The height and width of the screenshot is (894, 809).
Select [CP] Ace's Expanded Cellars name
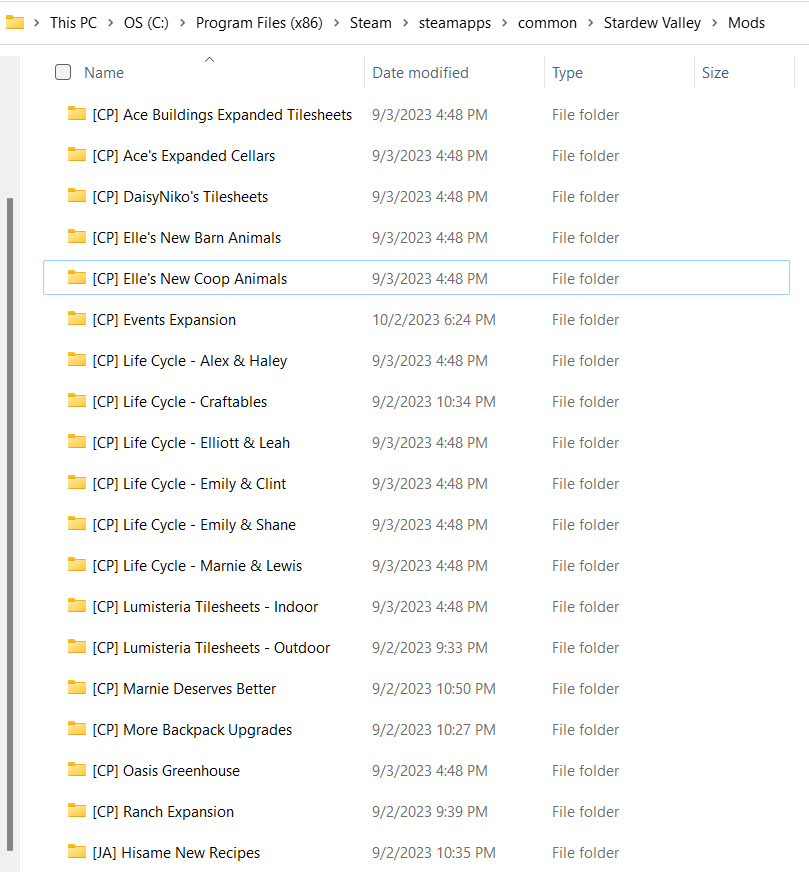(184, 156)
